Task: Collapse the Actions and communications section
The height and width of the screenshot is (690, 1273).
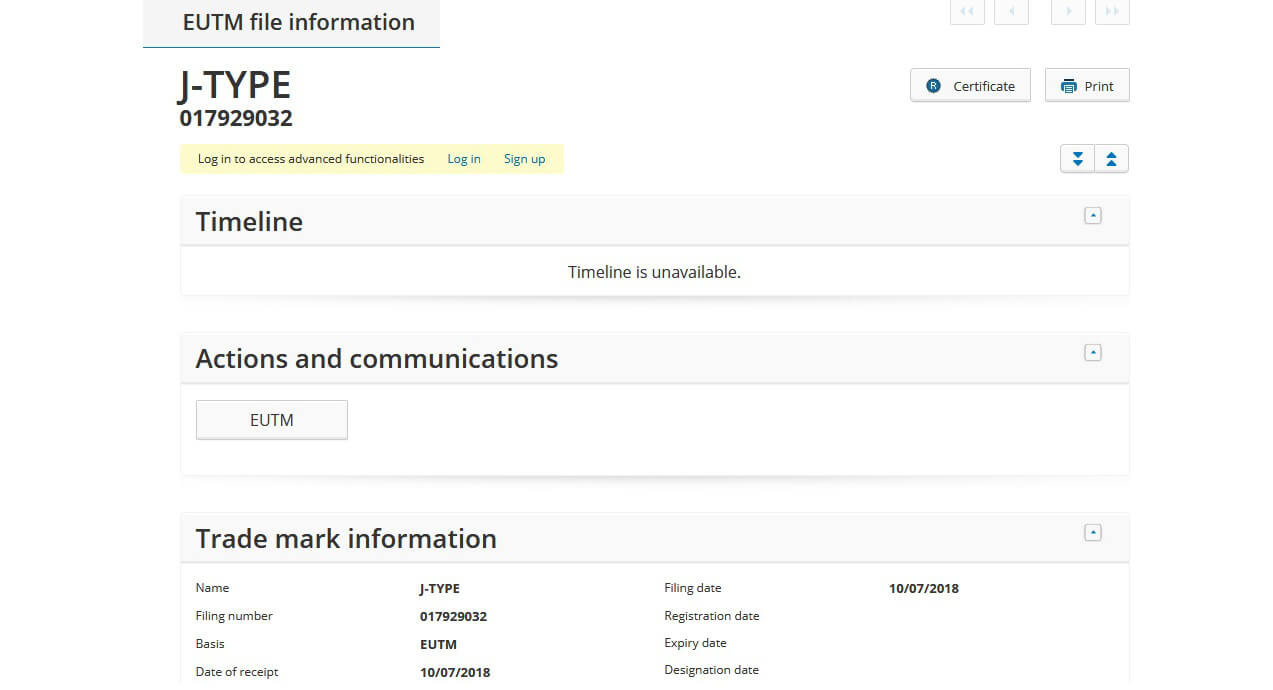Action: (x=1093, y=352)
